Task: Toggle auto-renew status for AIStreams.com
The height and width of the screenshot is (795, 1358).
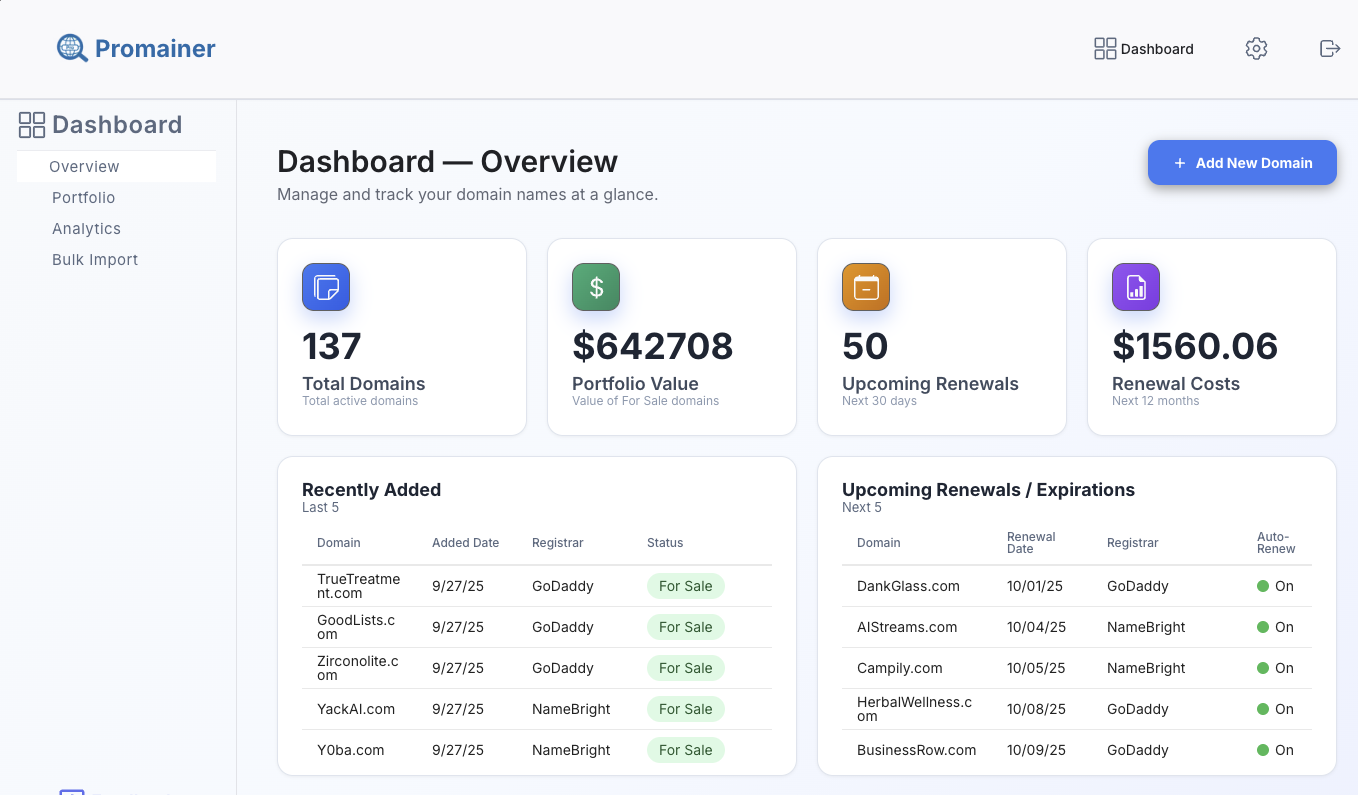Action: pyautogui.click(x=1275, y=627)
